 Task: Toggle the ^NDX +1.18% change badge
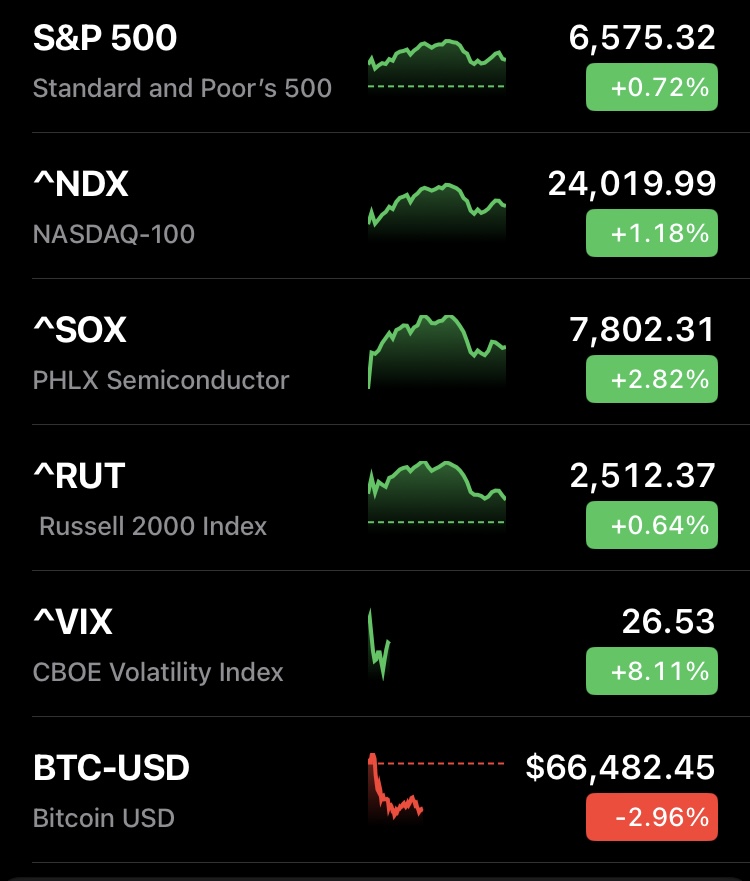coord(651,234)
